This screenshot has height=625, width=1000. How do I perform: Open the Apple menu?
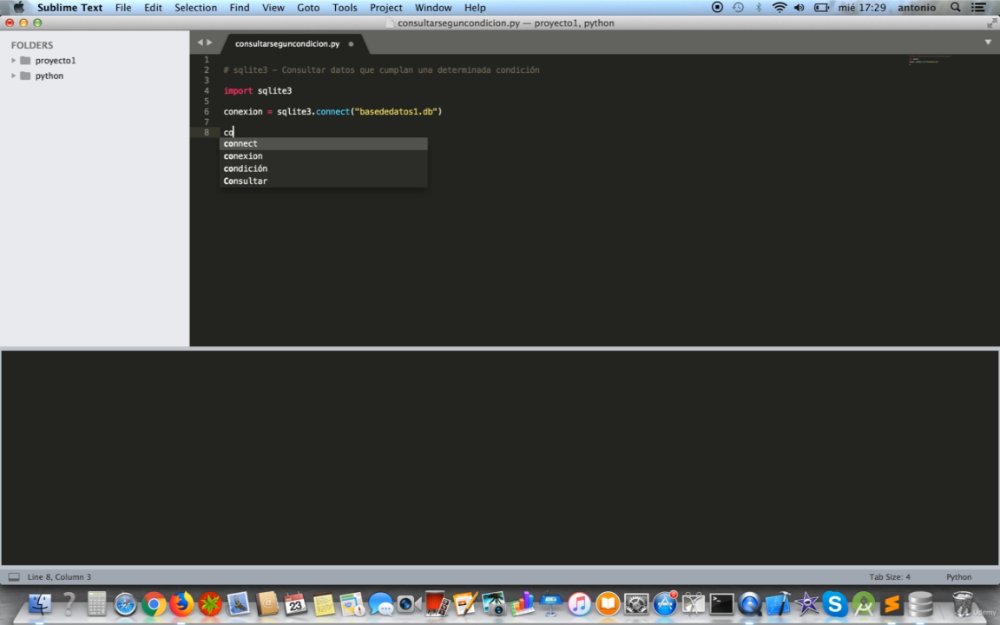coord(18,8)
